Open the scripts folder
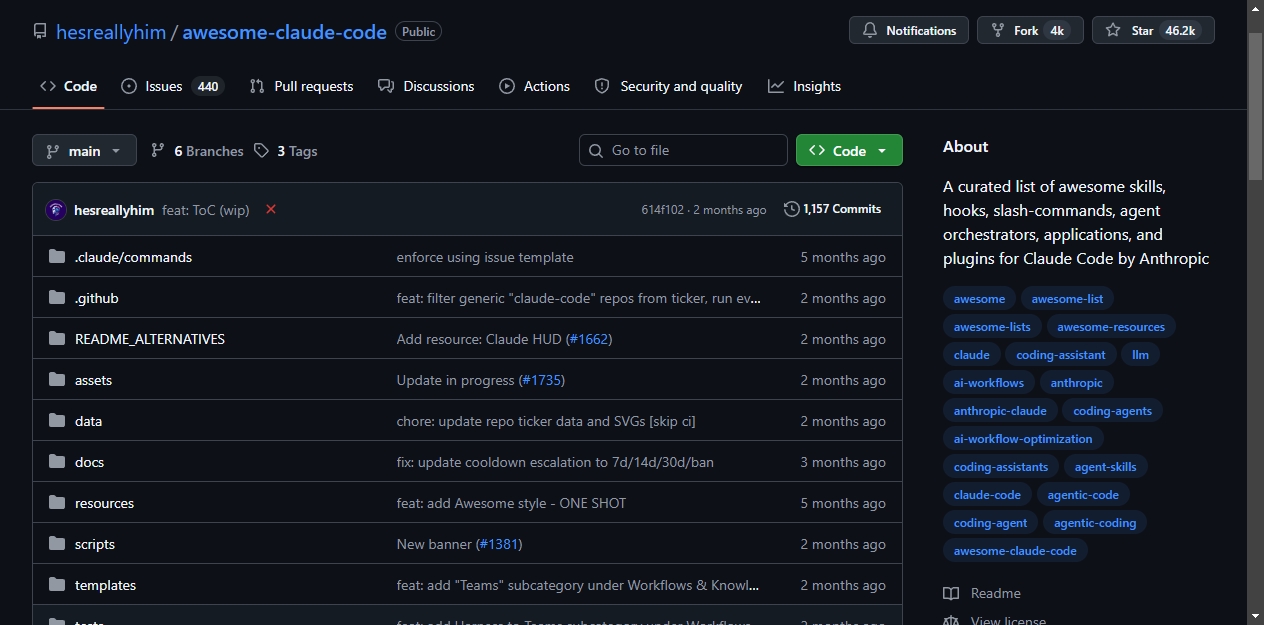Image resolution: width=1264 pixels, height=625 pixels. click(x=95, y=544)
